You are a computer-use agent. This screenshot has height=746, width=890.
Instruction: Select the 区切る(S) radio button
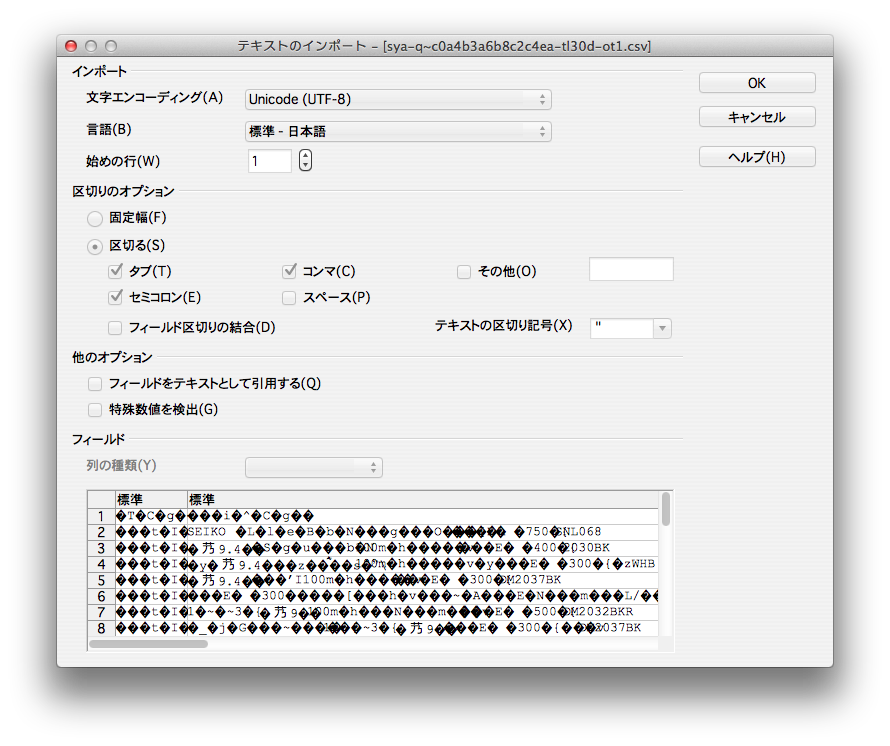[94, 246]
